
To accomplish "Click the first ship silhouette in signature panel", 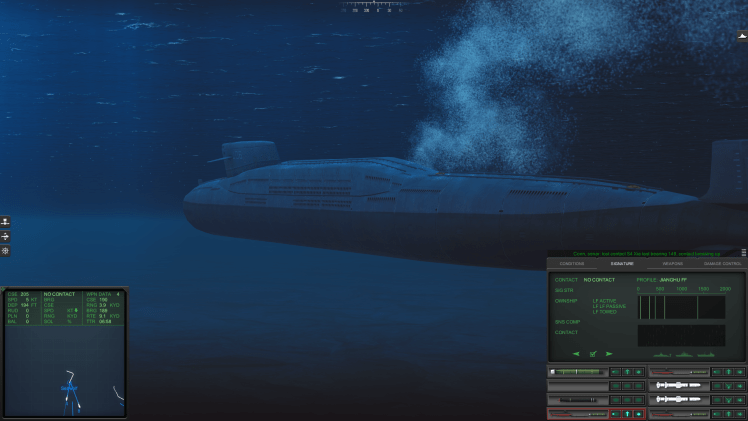I will tap(661, 355).
